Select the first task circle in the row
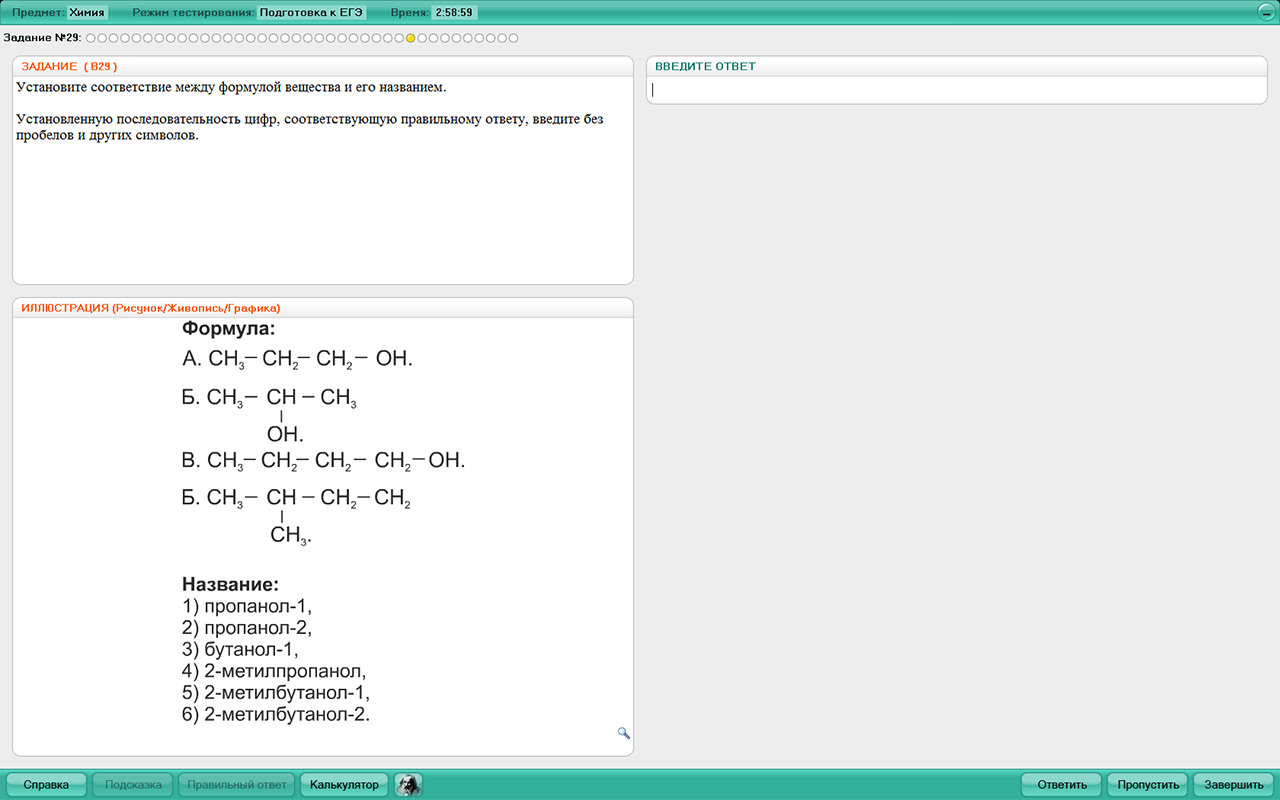The width and height of the screenshot is (1280, 800). 90,38
